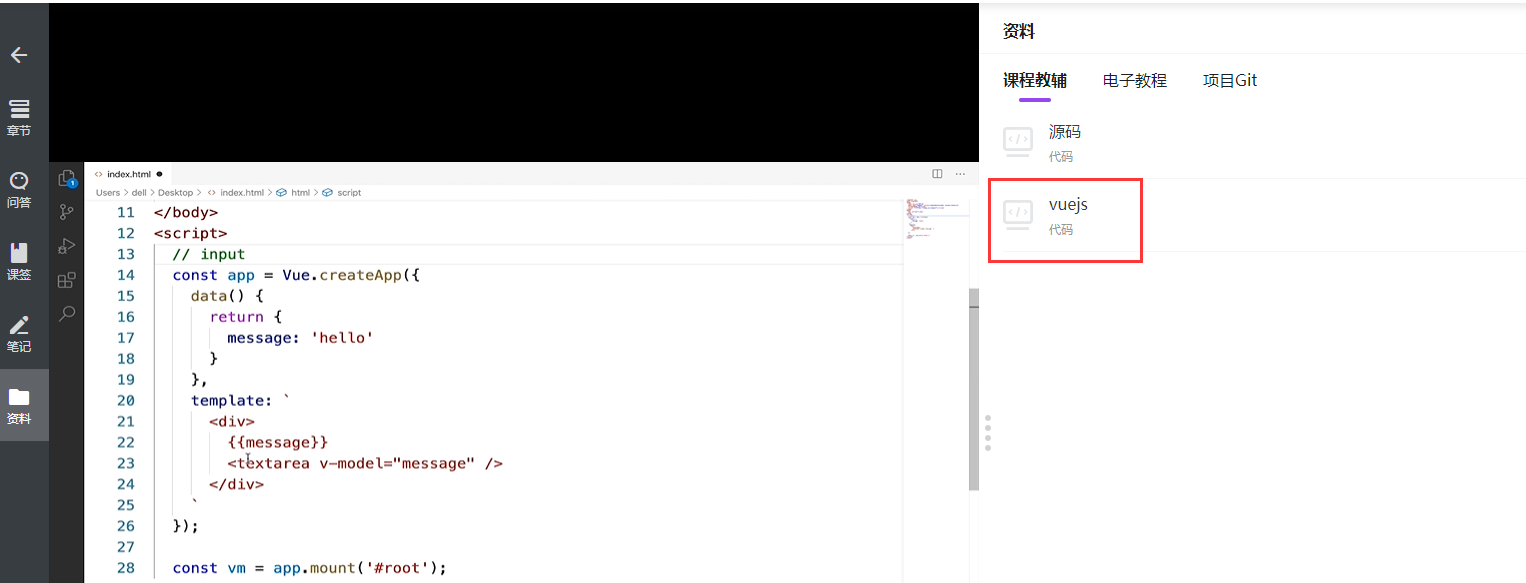Screen dimensions: 1526x583
Task: Click the unsaved dot on index.html tab
Action: [160, 174]
